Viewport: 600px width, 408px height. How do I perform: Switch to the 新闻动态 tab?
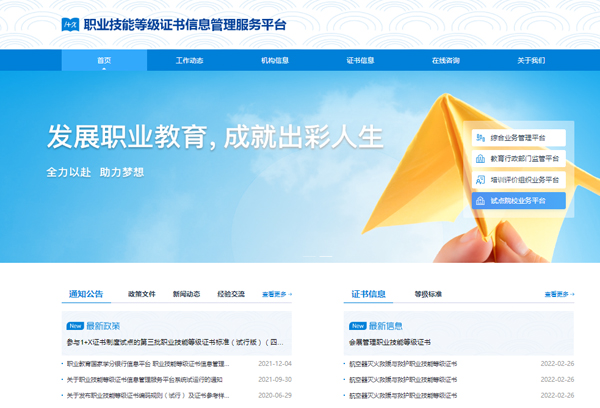186,295
